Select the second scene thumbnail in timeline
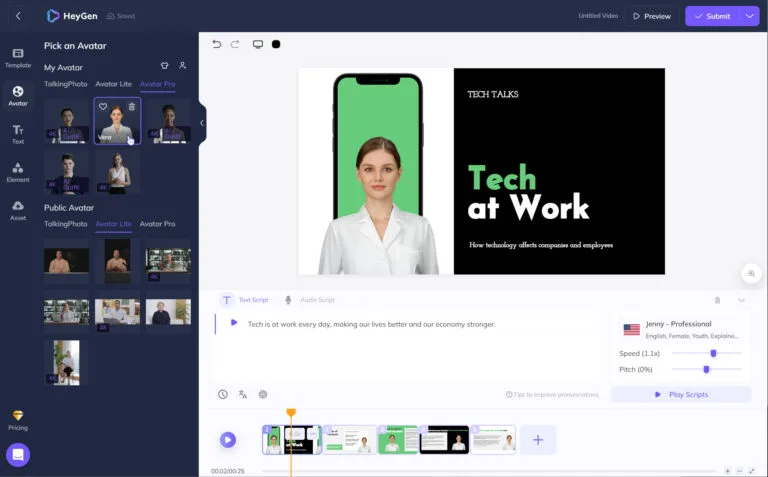The height and width of the screenshot is (477, 768). click(349, 440)
